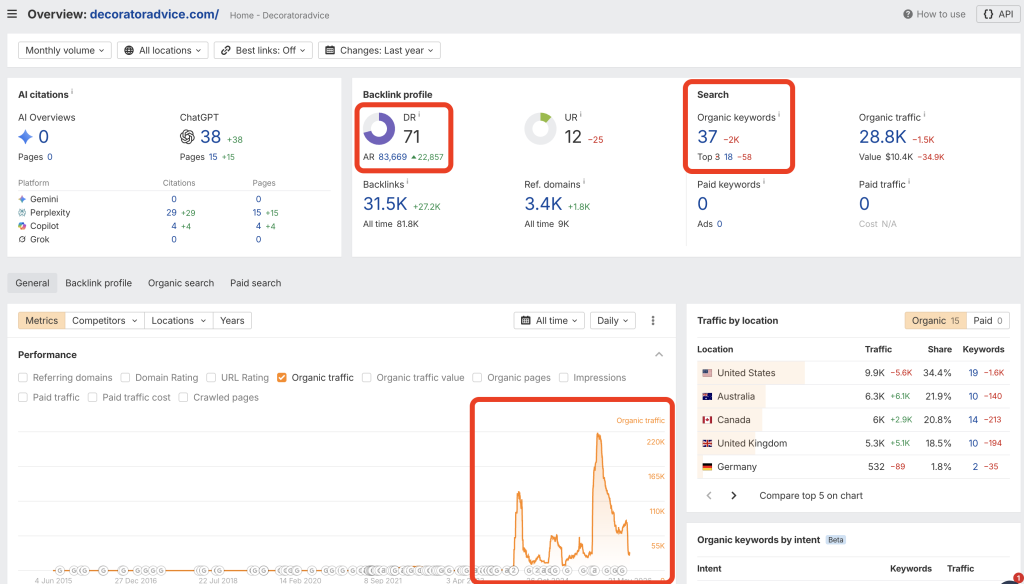Image resolution: width=1024 pixels, height=584 pixels.
Task: Enable the Domain Rating checkbox
Action: 125,378
